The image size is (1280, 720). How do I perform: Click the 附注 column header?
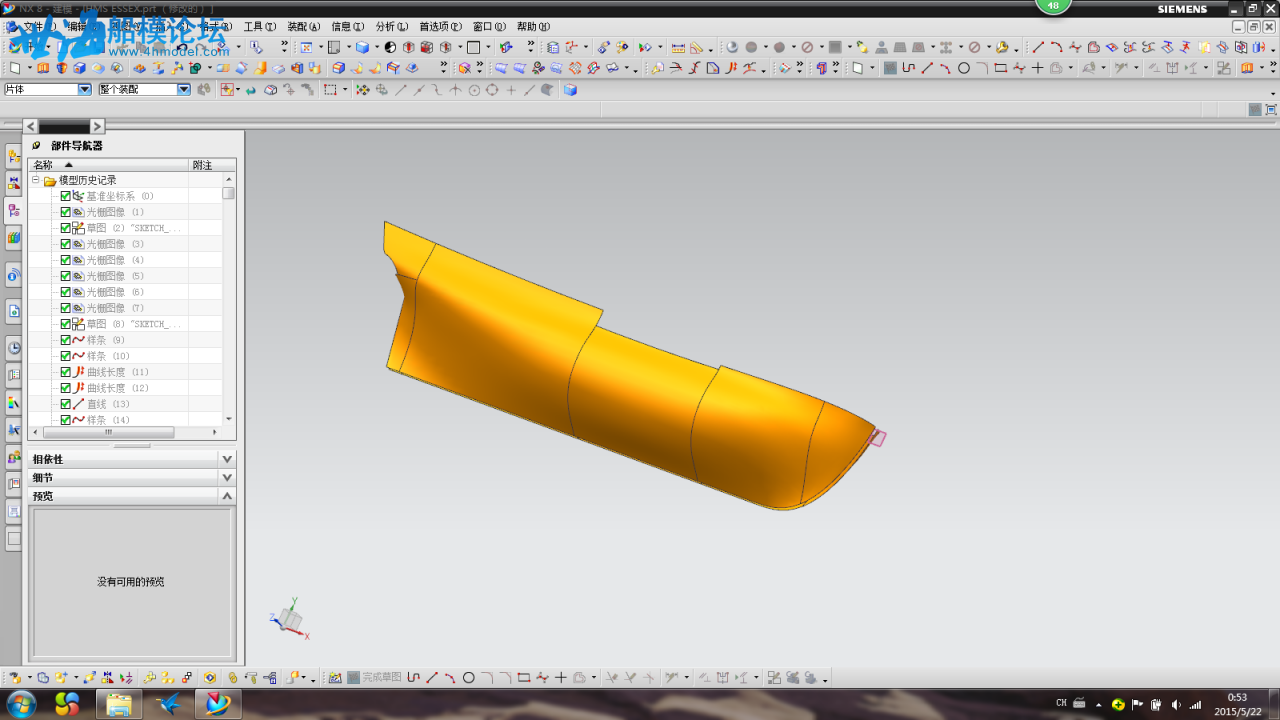[212, 165]
